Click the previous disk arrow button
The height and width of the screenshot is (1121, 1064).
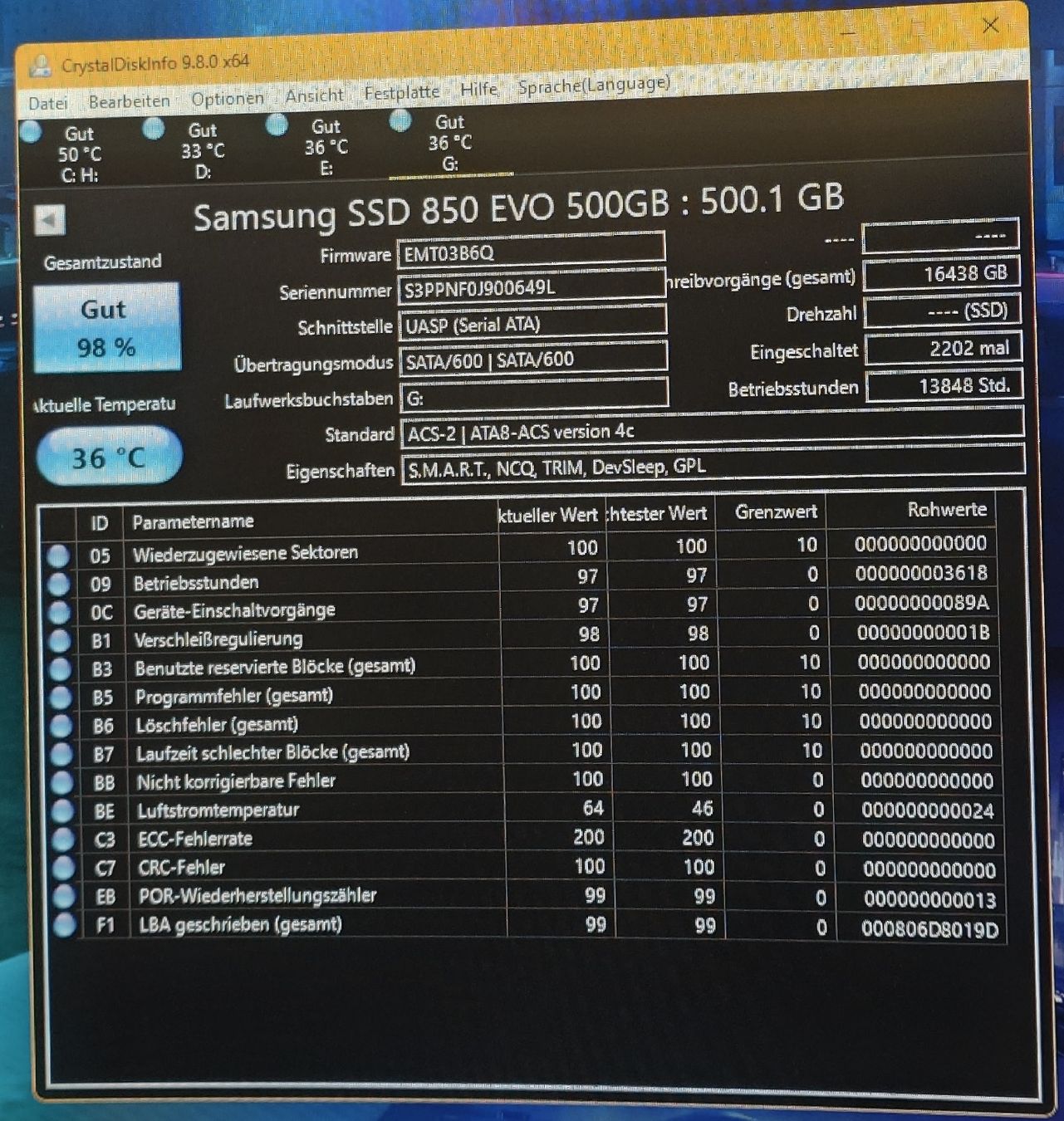(50, 220)
